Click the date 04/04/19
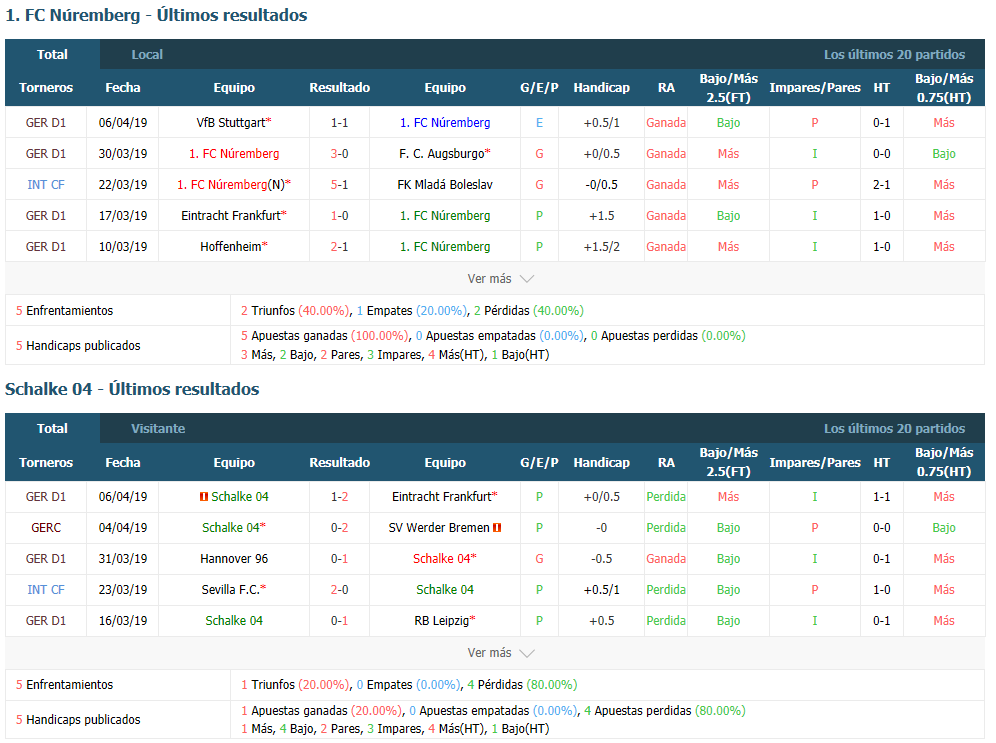996x743 pixels. (123, 528)
